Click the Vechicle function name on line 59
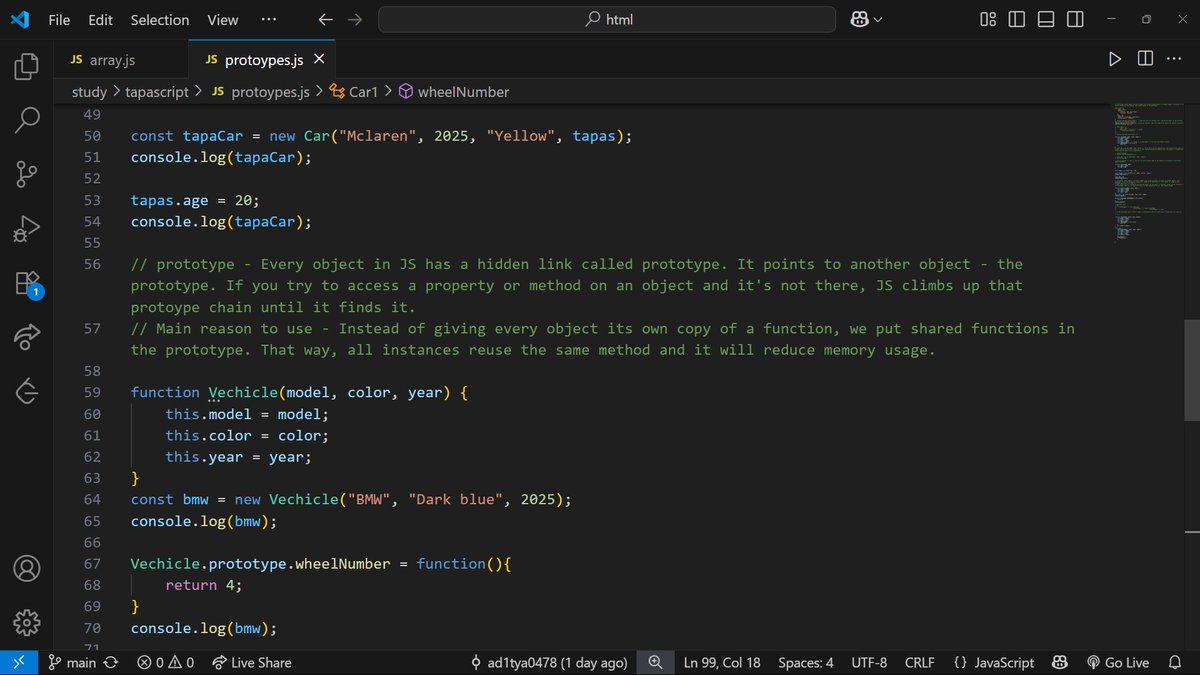 (x=243, y=393)
